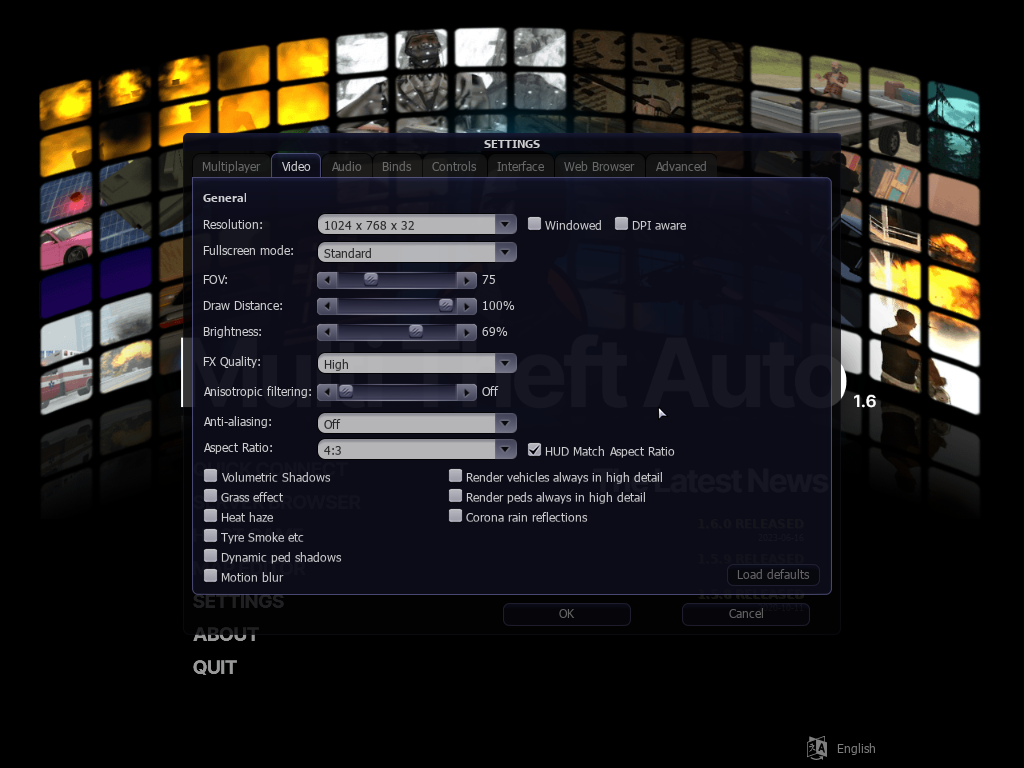
Task: Select QUIT in main menu
Action: [215, 667]
